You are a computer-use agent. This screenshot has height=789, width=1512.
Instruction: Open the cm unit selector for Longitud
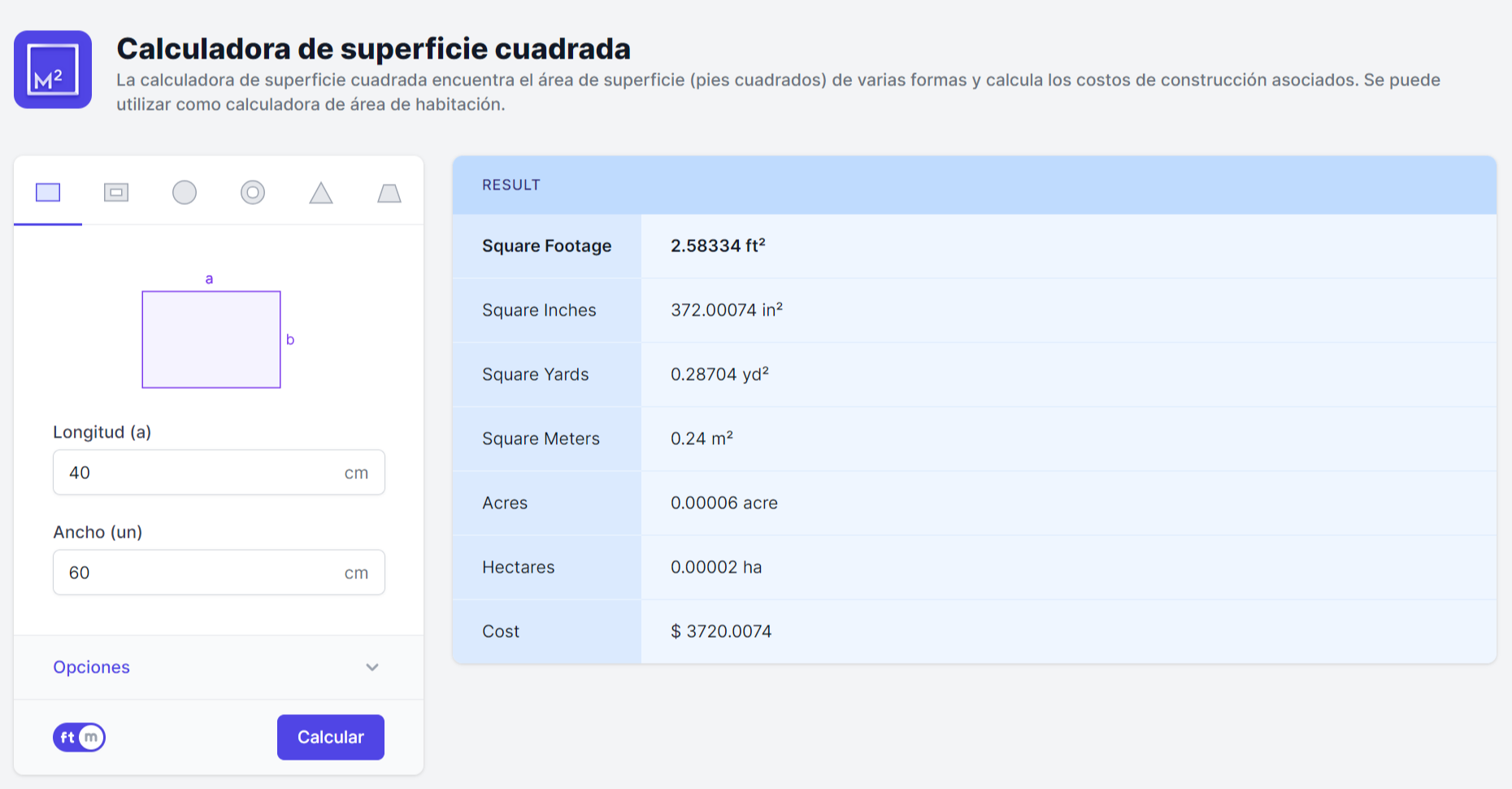click(x=356, y=473)
